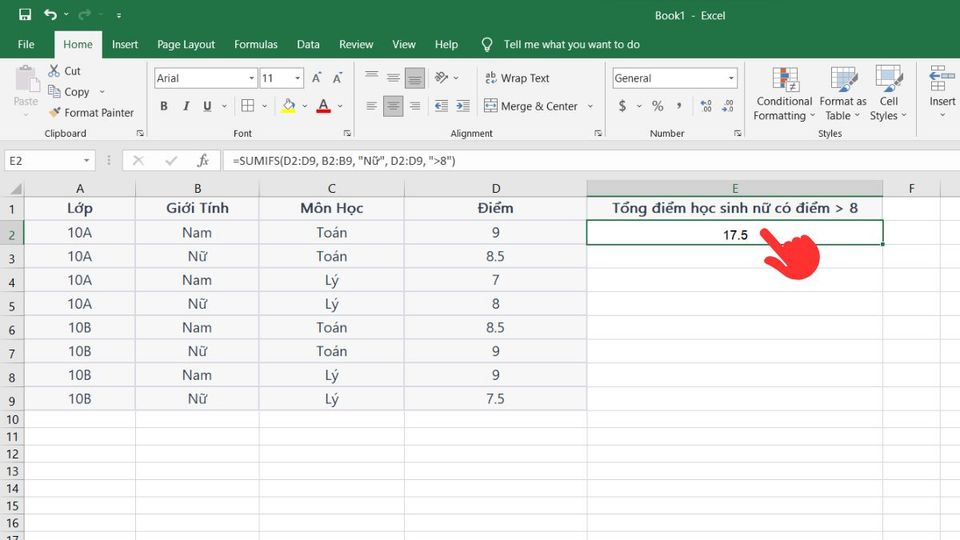
Task: Open Merge & Center dropdown arrow
Action: 590,106
